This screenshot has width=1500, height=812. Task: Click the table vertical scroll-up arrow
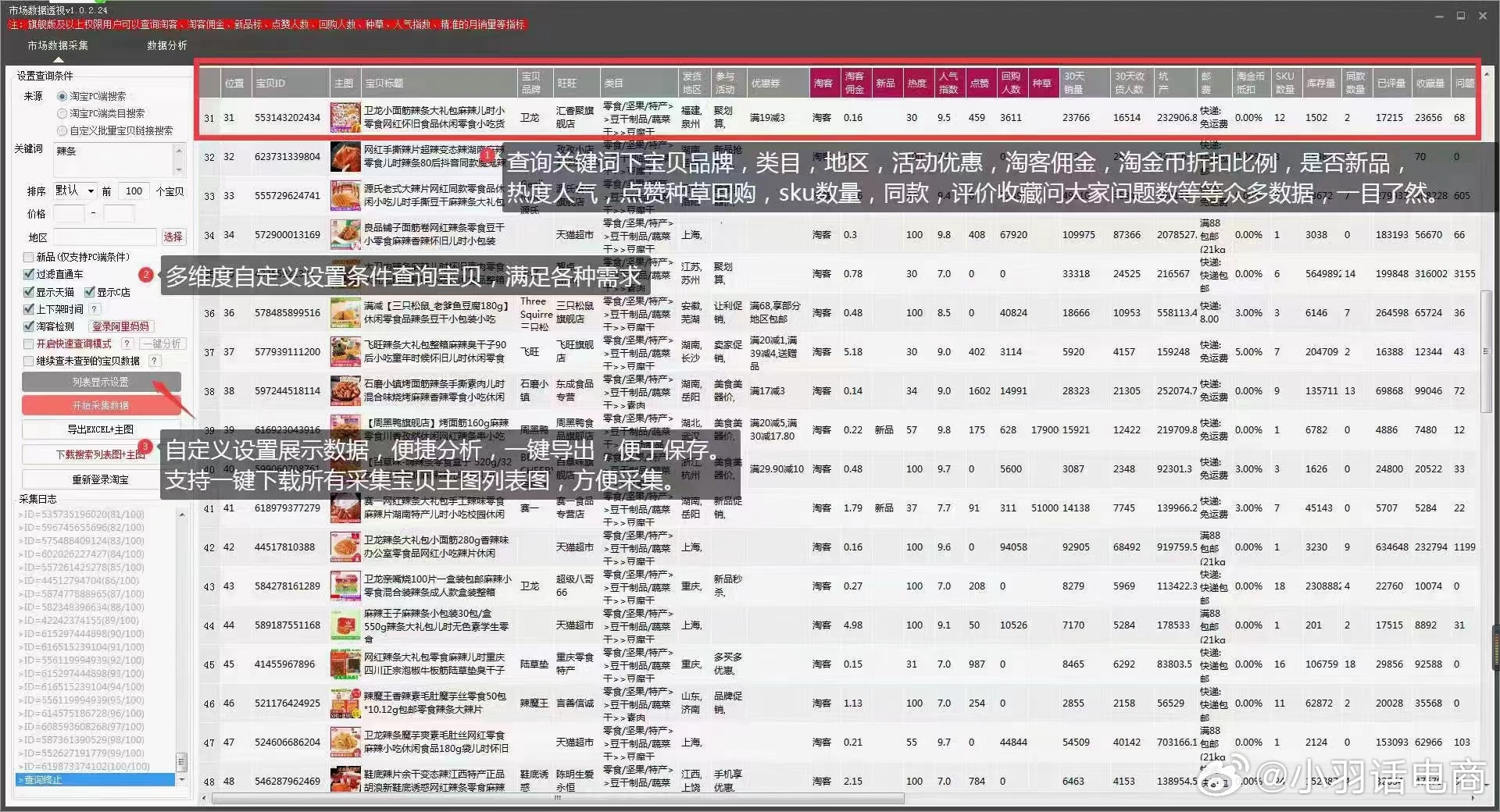tap(1487, 74)
